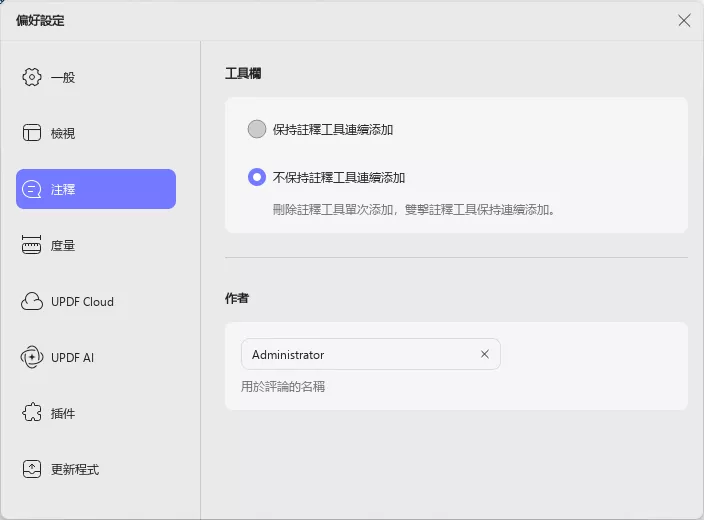
Task: Click the cloud icon for UPDF Cloud
Action: [32, 301]
